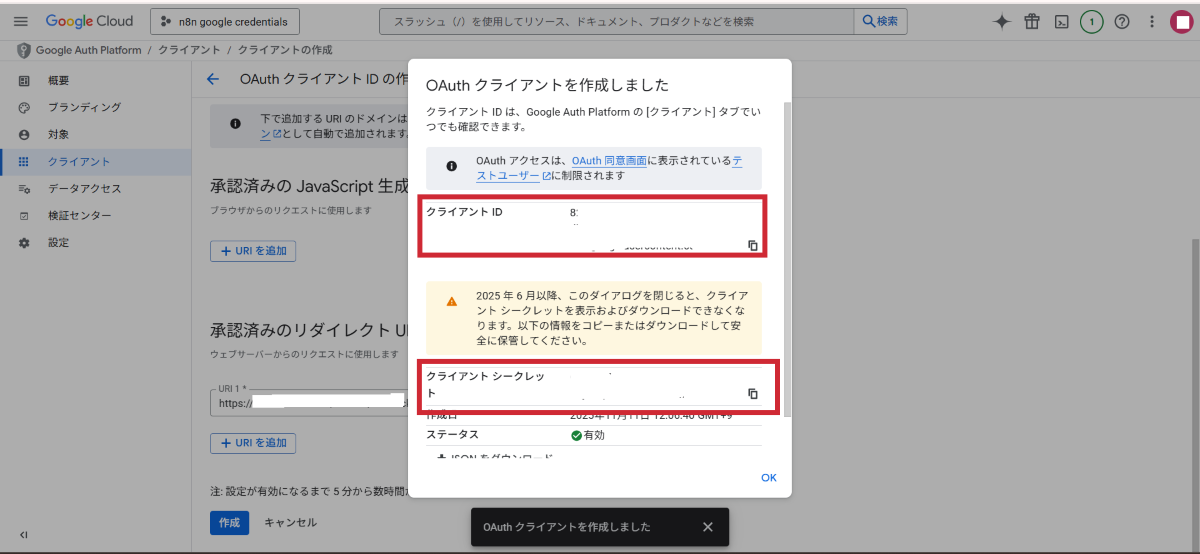Open the n8n google credentials project picker
This screenshot has height=554, width=1200.
pyautogui.click(x=224, y=21)
